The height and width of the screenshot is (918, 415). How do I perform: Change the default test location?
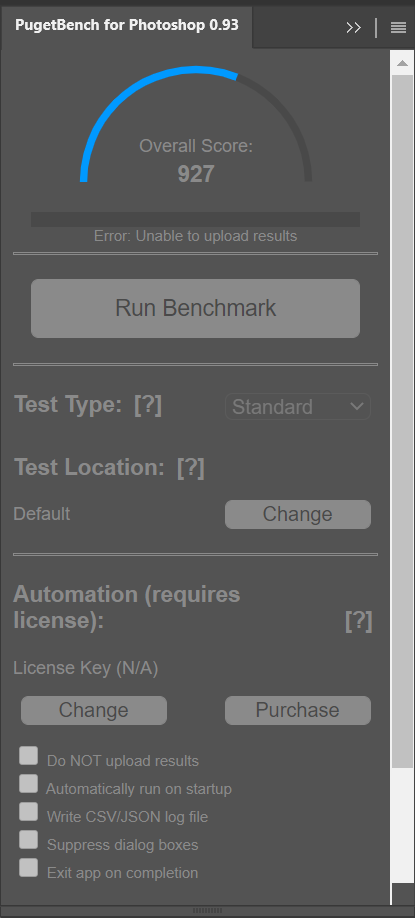click(298, 514)
